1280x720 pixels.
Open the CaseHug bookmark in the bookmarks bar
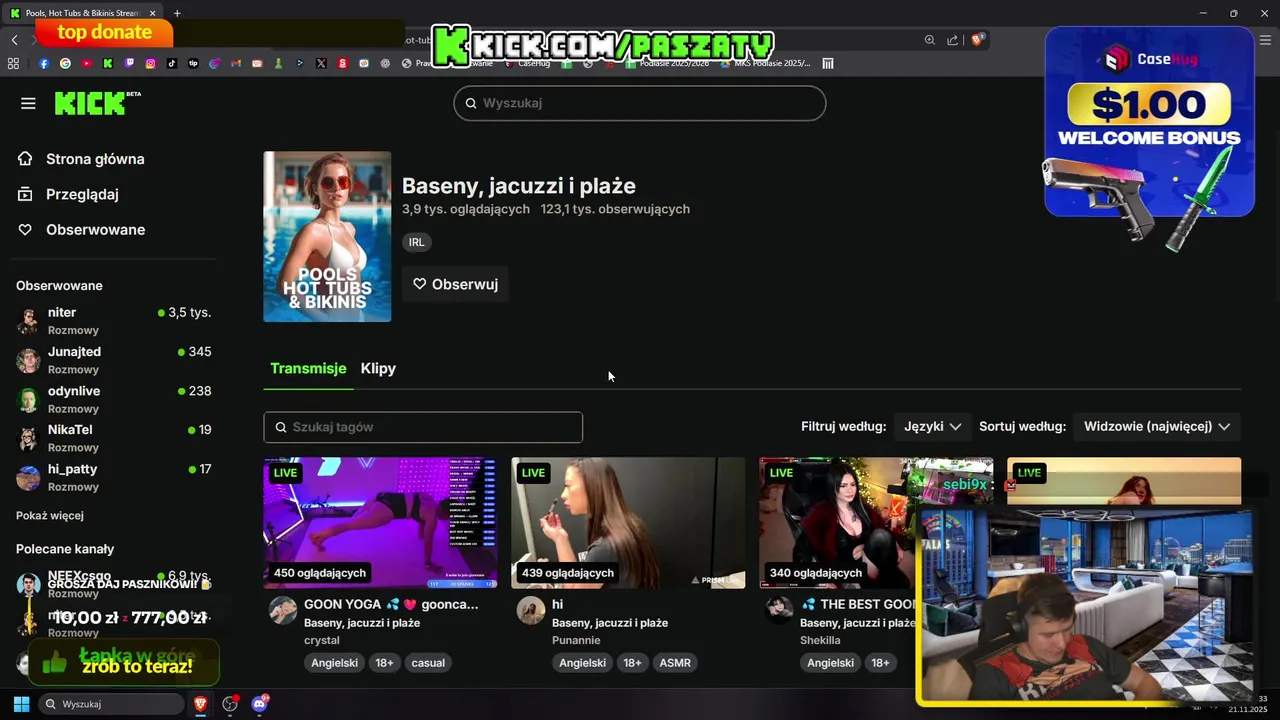pyautogui.click(x=526, y=63)
